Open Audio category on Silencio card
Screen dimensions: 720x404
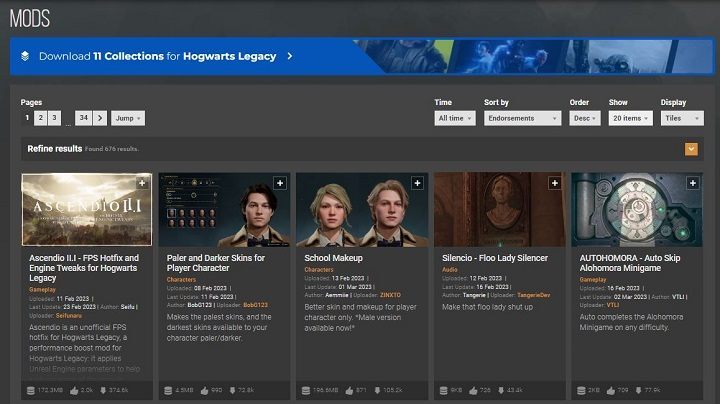450,269
